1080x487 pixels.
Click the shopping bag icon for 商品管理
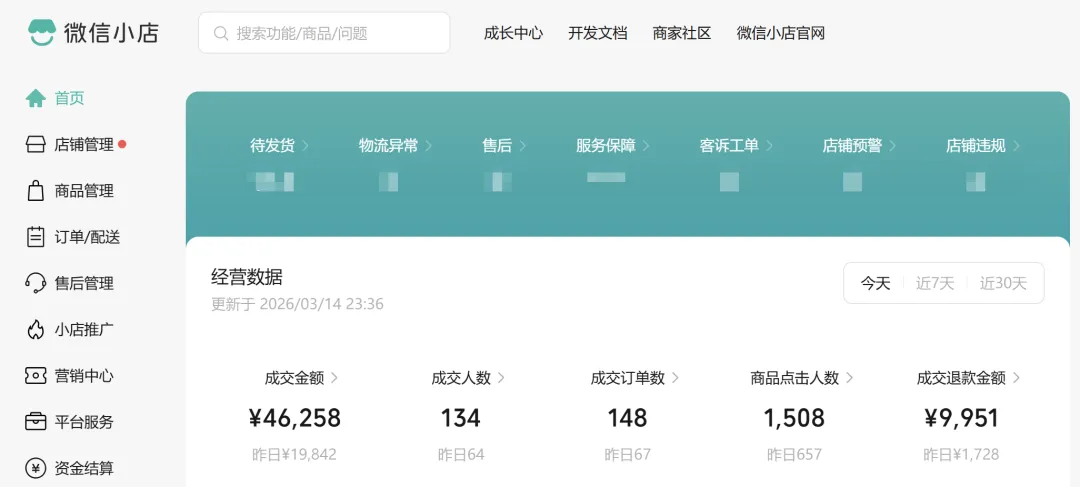(x=36, y=191)
